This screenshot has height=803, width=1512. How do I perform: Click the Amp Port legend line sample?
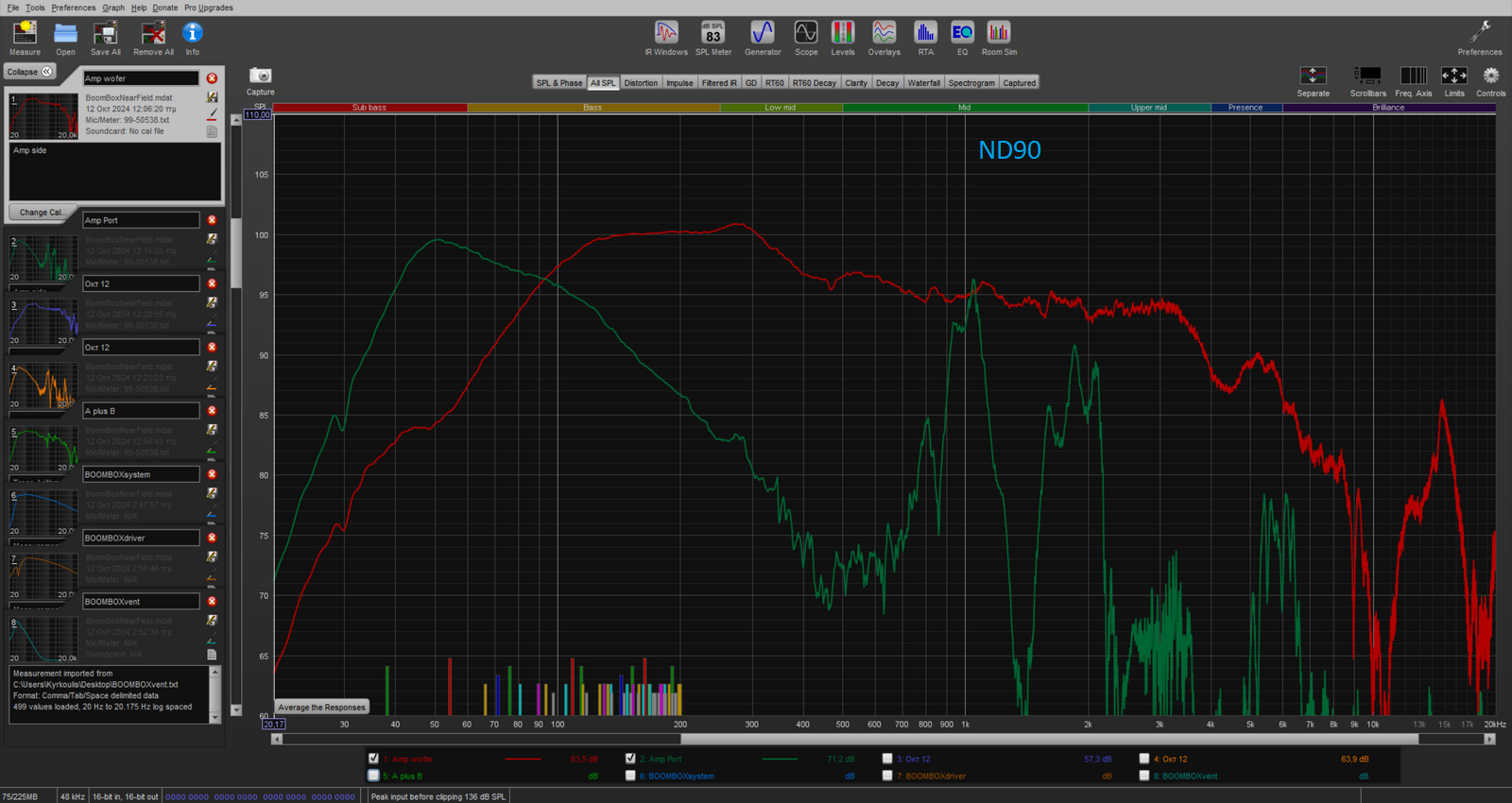pos(780,759)
